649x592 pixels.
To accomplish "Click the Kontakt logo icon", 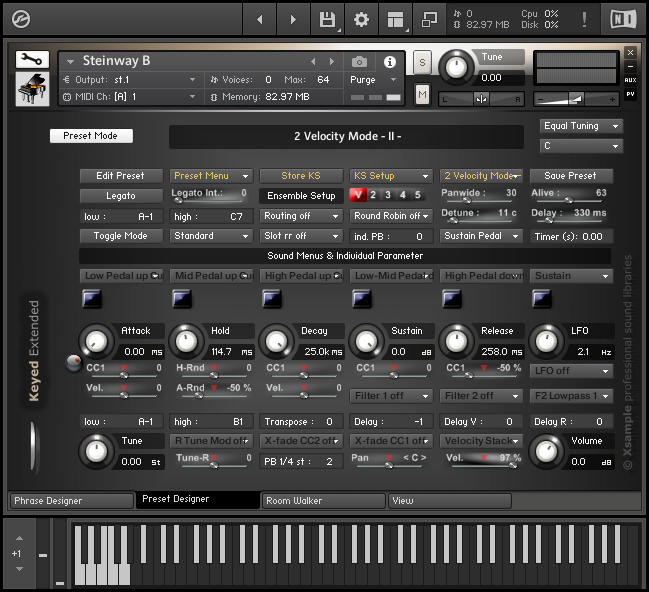I will [x=21, y=19].
